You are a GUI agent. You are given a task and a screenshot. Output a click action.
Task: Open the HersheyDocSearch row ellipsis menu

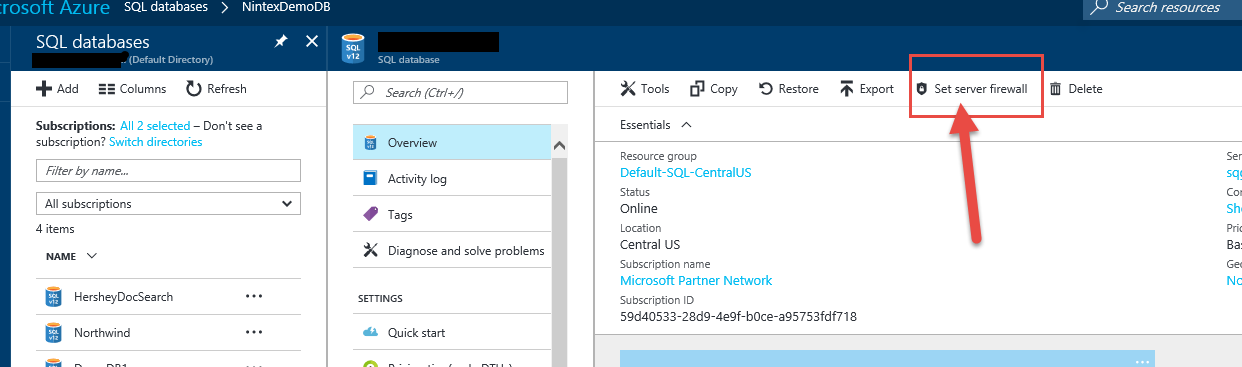[254, 297]
